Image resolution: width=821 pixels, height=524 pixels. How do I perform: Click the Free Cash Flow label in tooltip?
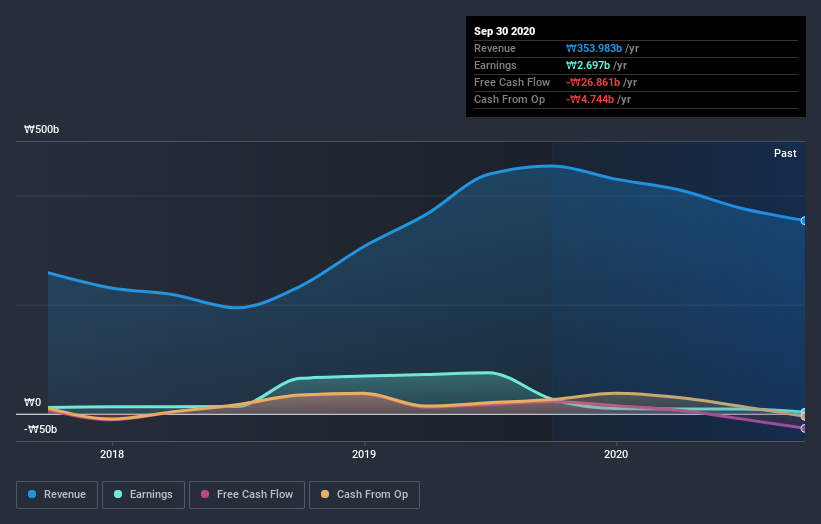[x=512, y=82]
